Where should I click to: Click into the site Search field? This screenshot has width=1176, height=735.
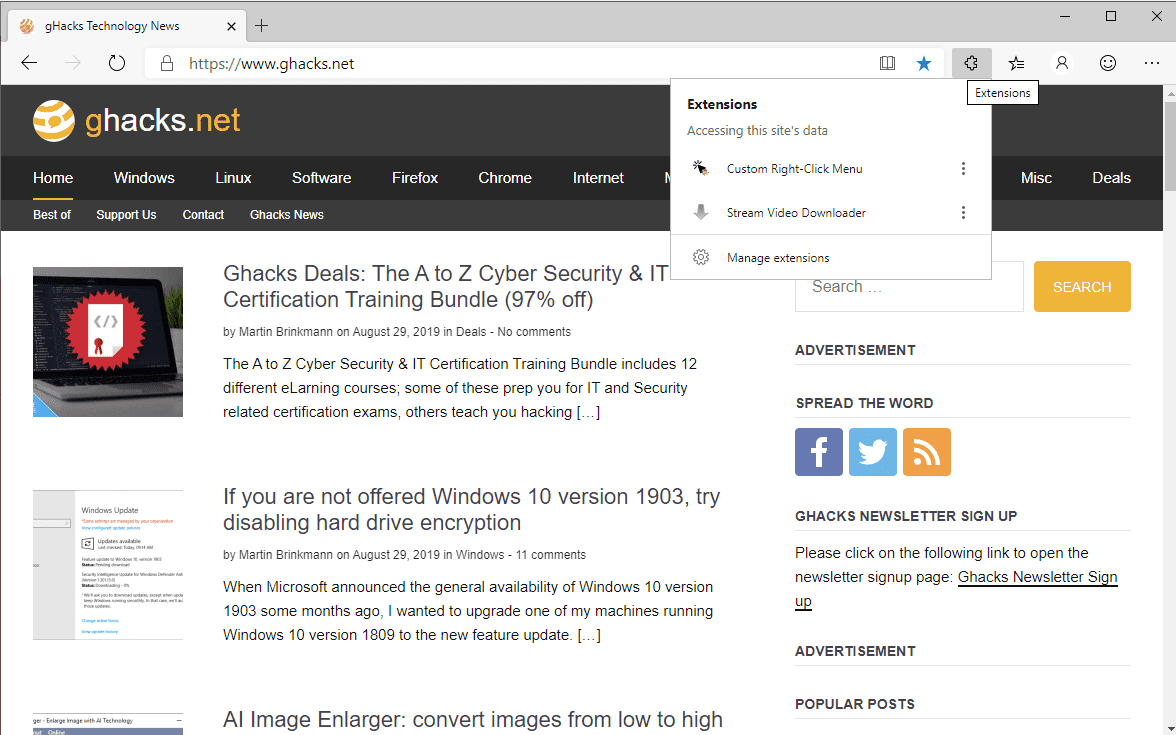[909, 286]
